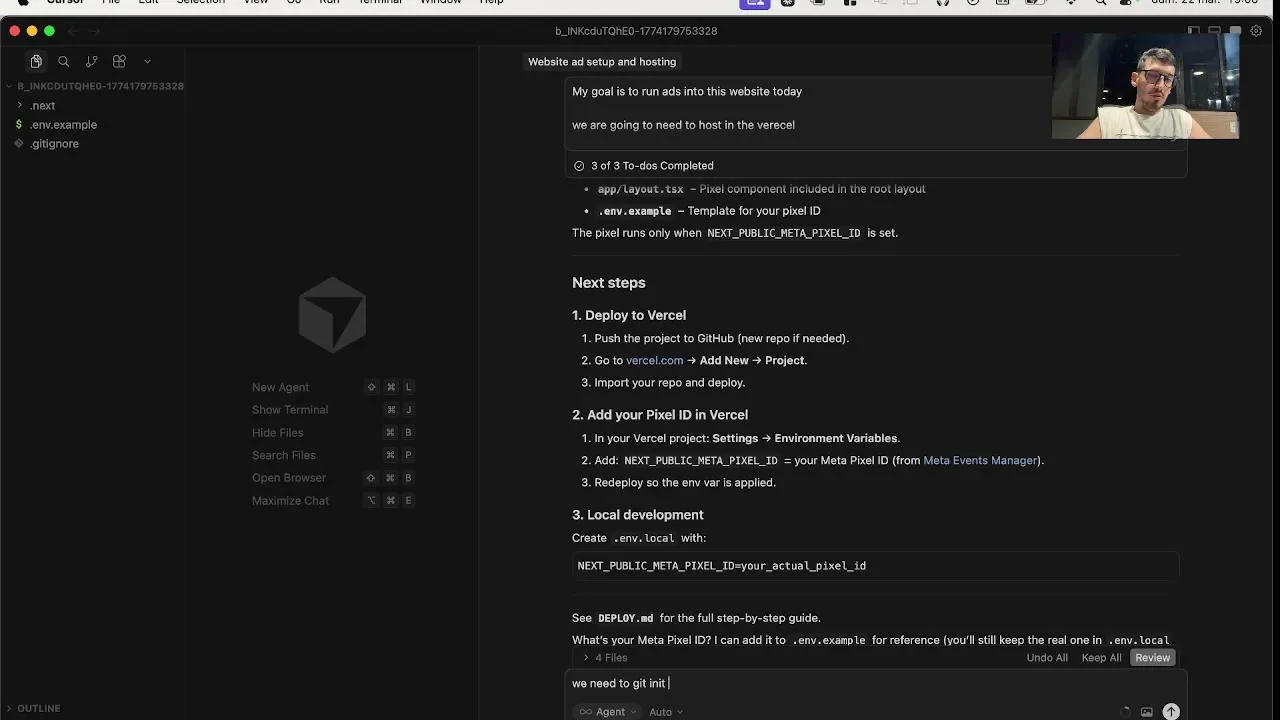
Task: Click Keep All changes button
Action: point(1101,658)
